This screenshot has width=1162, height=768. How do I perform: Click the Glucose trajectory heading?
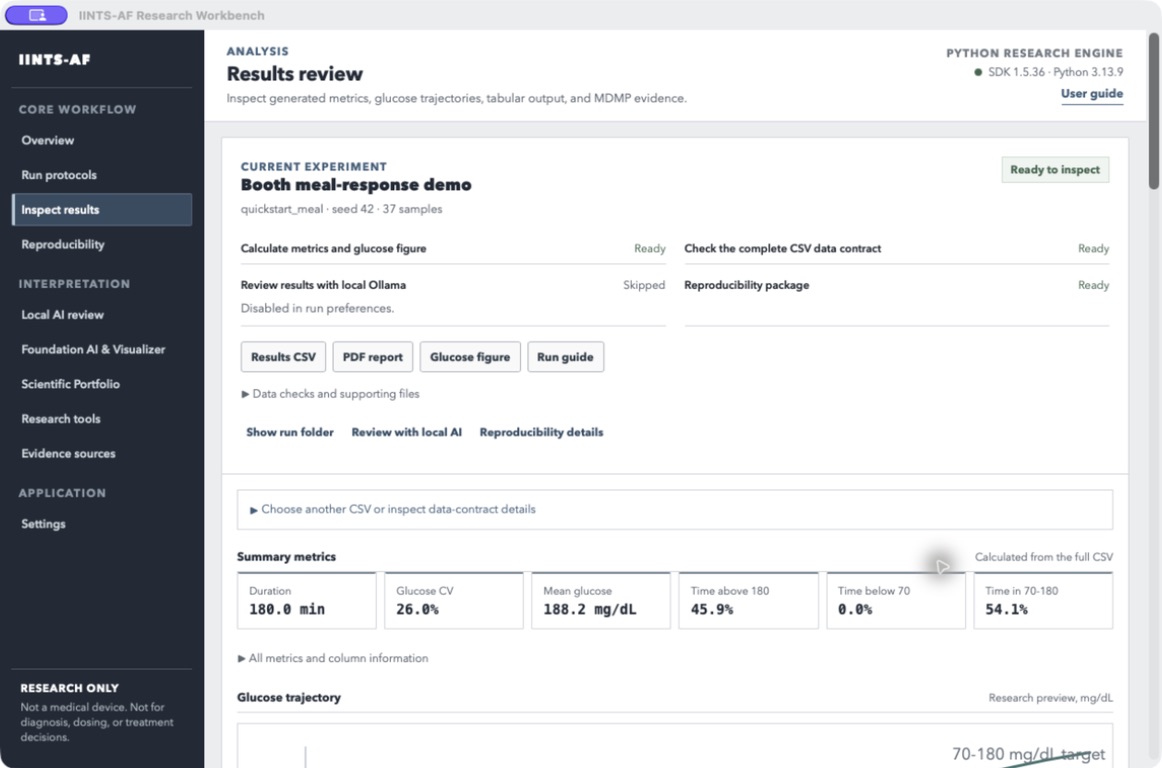[x=289, y=698]
